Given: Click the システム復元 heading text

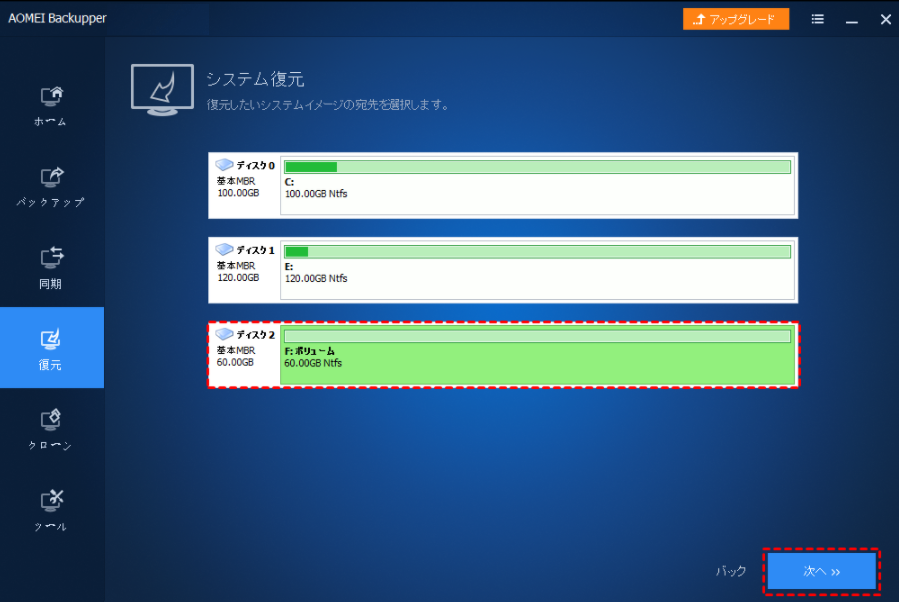Looking at the screenshot, I should [255, 79].
